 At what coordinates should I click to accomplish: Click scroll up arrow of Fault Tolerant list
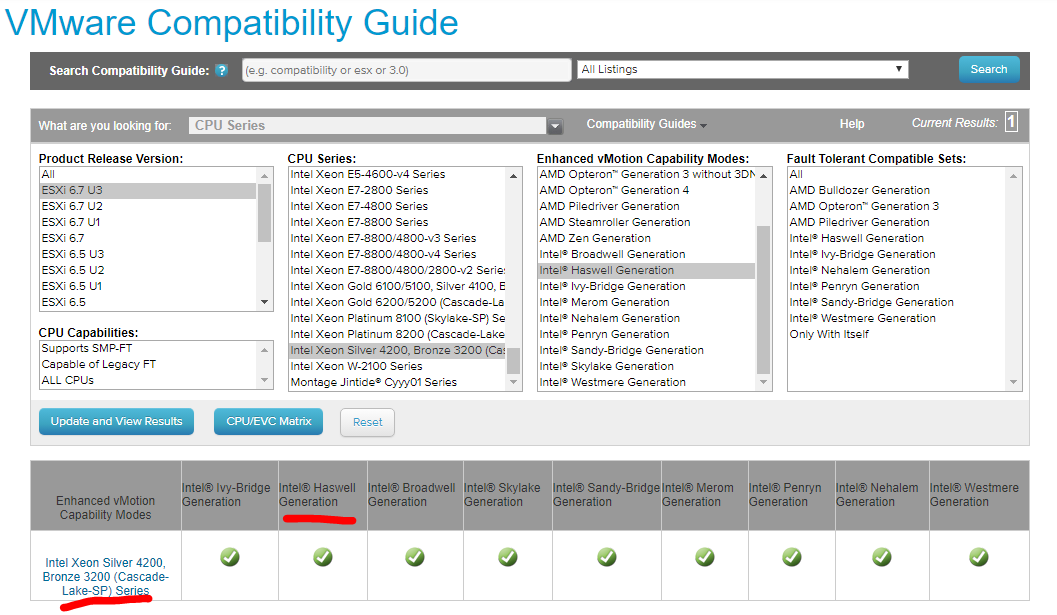click(x=1013, y=176)
